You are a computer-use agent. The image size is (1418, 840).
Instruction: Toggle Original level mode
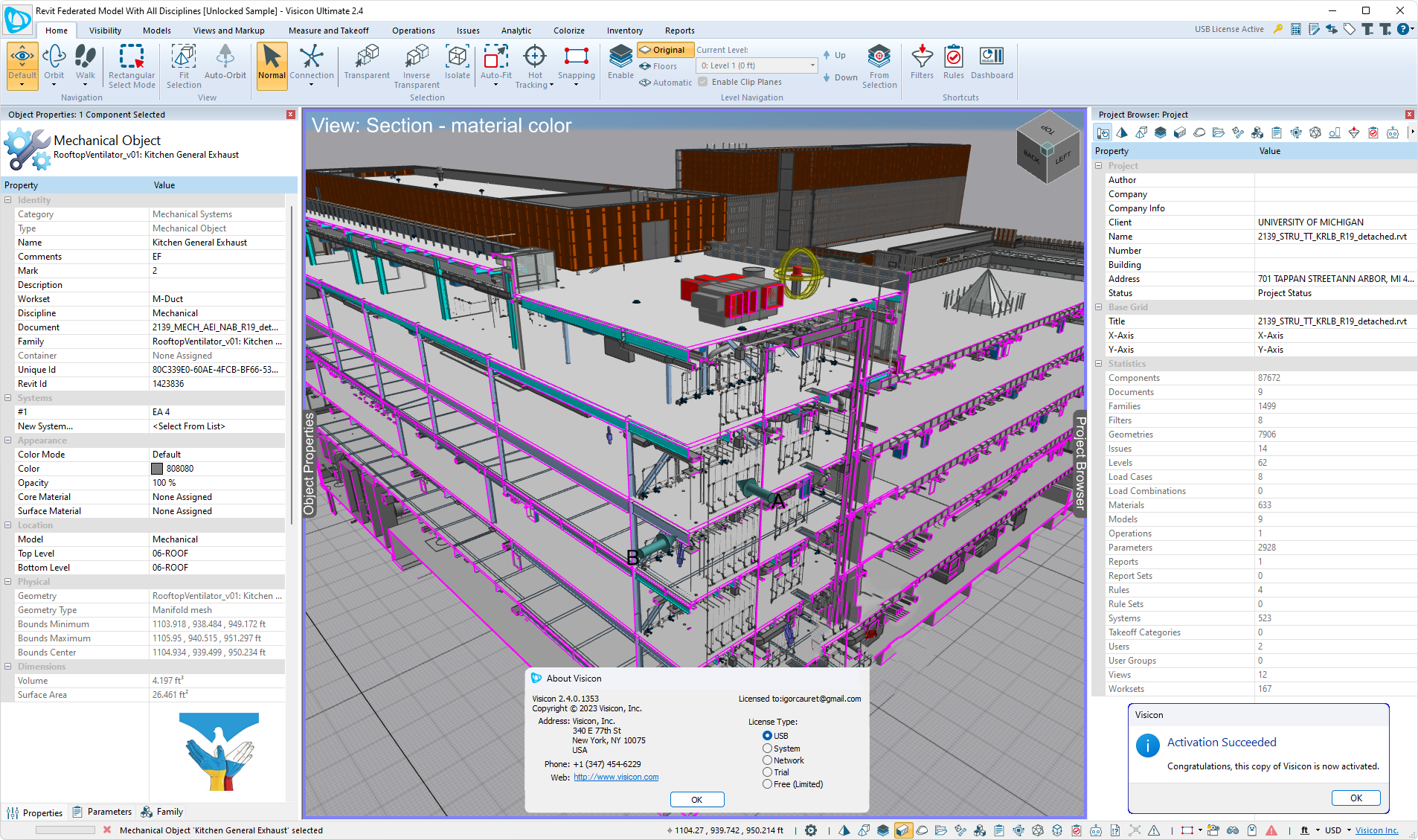(x=664, y=50)
